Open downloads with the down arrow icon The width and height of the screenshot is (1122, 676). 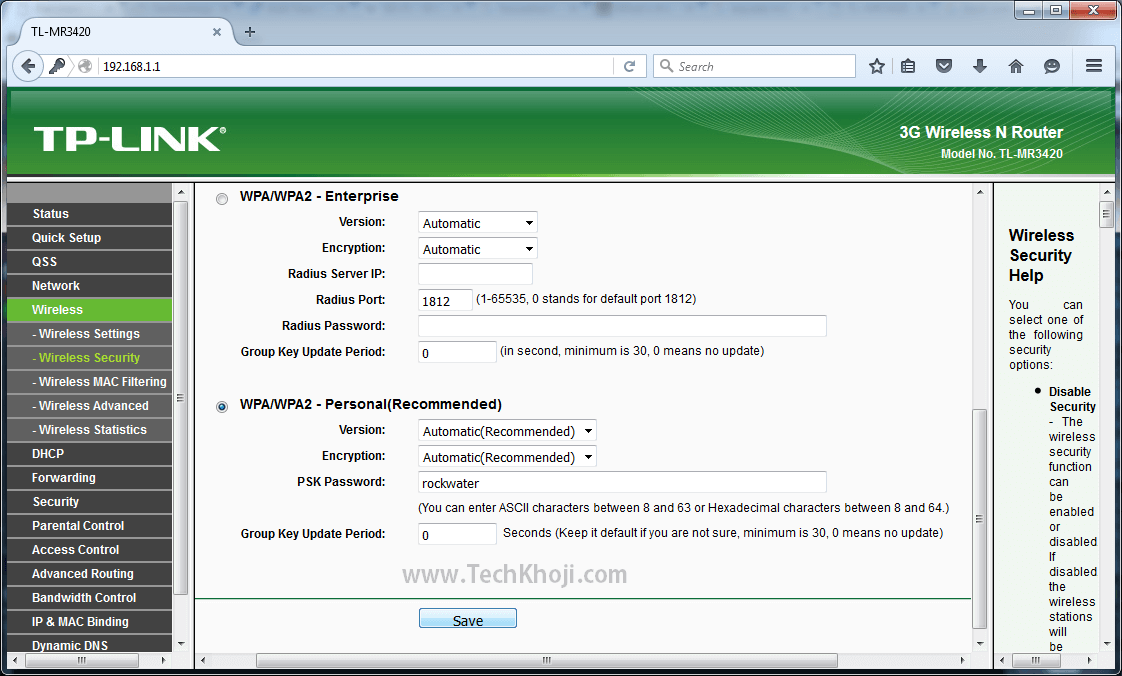click(x=980, y=67)
